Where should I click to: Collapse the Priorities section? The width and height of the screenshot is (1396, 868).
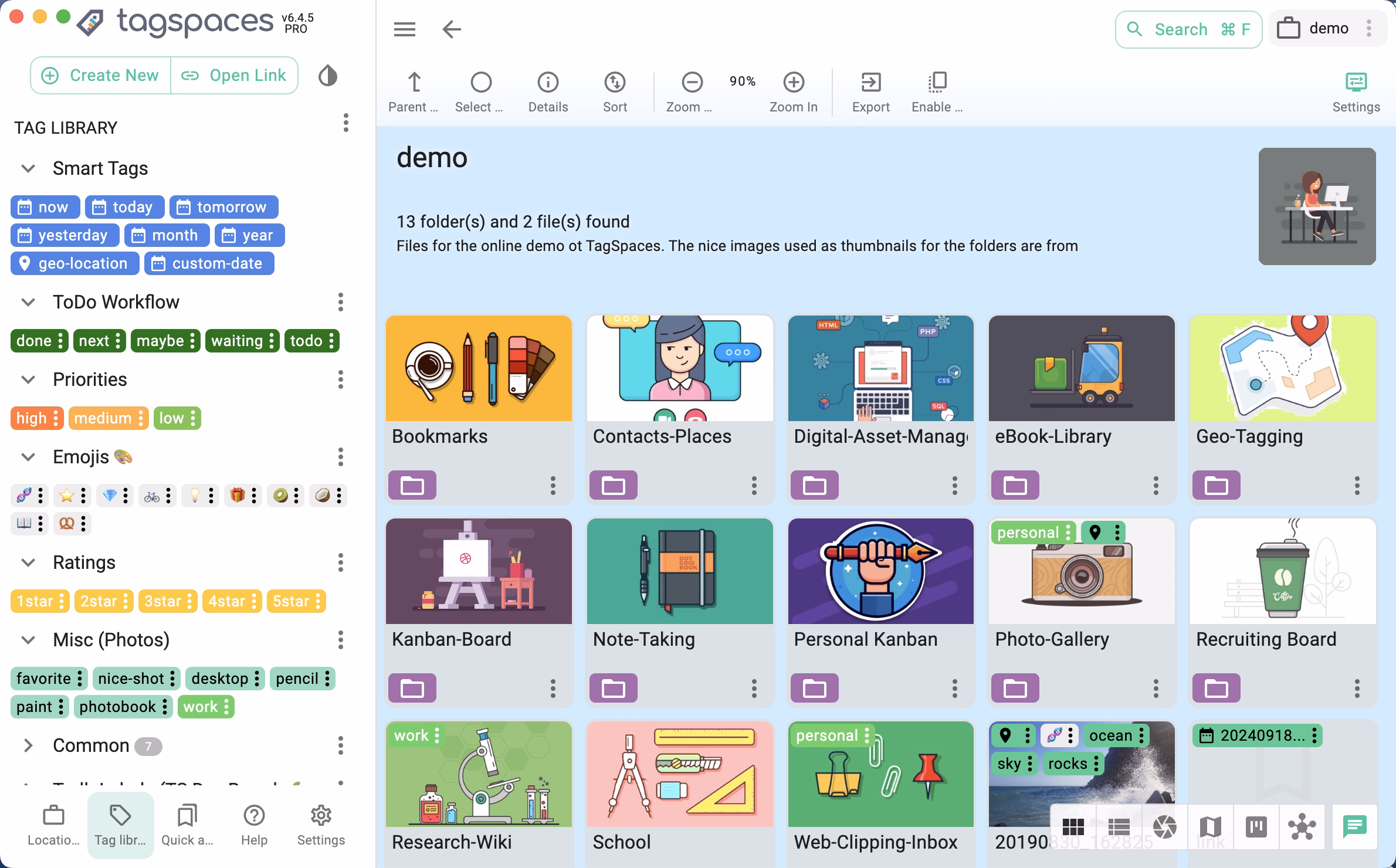coord(28,379)
